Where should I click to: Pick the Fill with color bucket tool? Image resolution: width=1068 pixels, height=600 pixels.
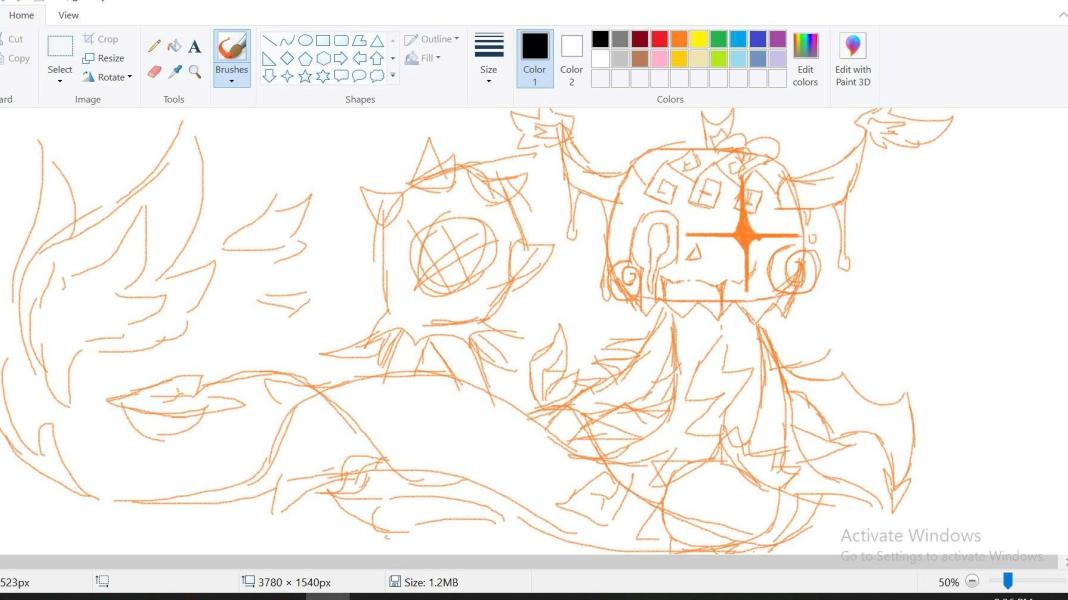pos(174,46)
